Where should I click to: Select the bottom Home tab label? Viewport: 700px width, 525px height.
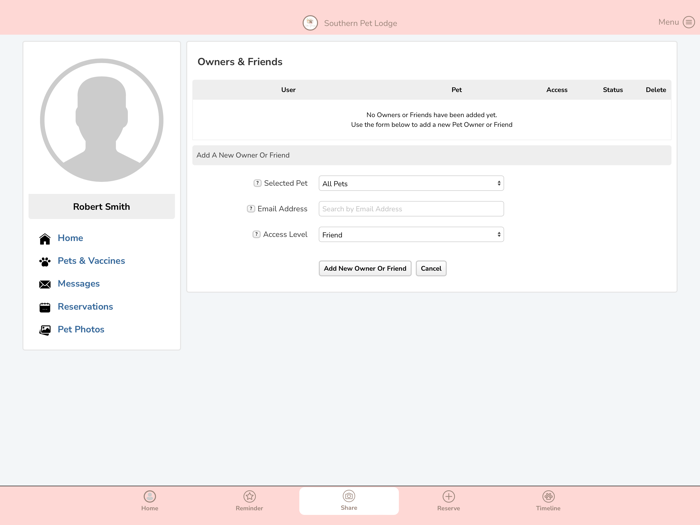pos(150,508)
